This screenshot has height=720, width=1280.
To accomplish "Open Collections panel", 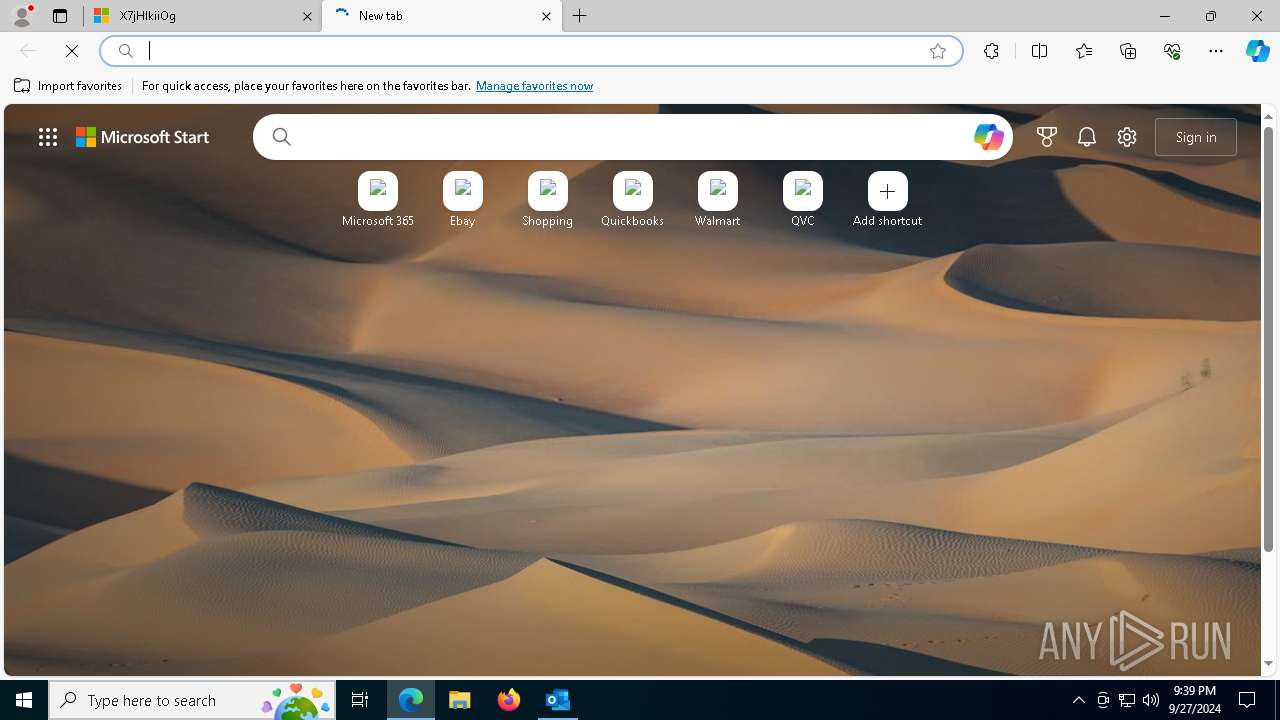I will point(1128,51).
